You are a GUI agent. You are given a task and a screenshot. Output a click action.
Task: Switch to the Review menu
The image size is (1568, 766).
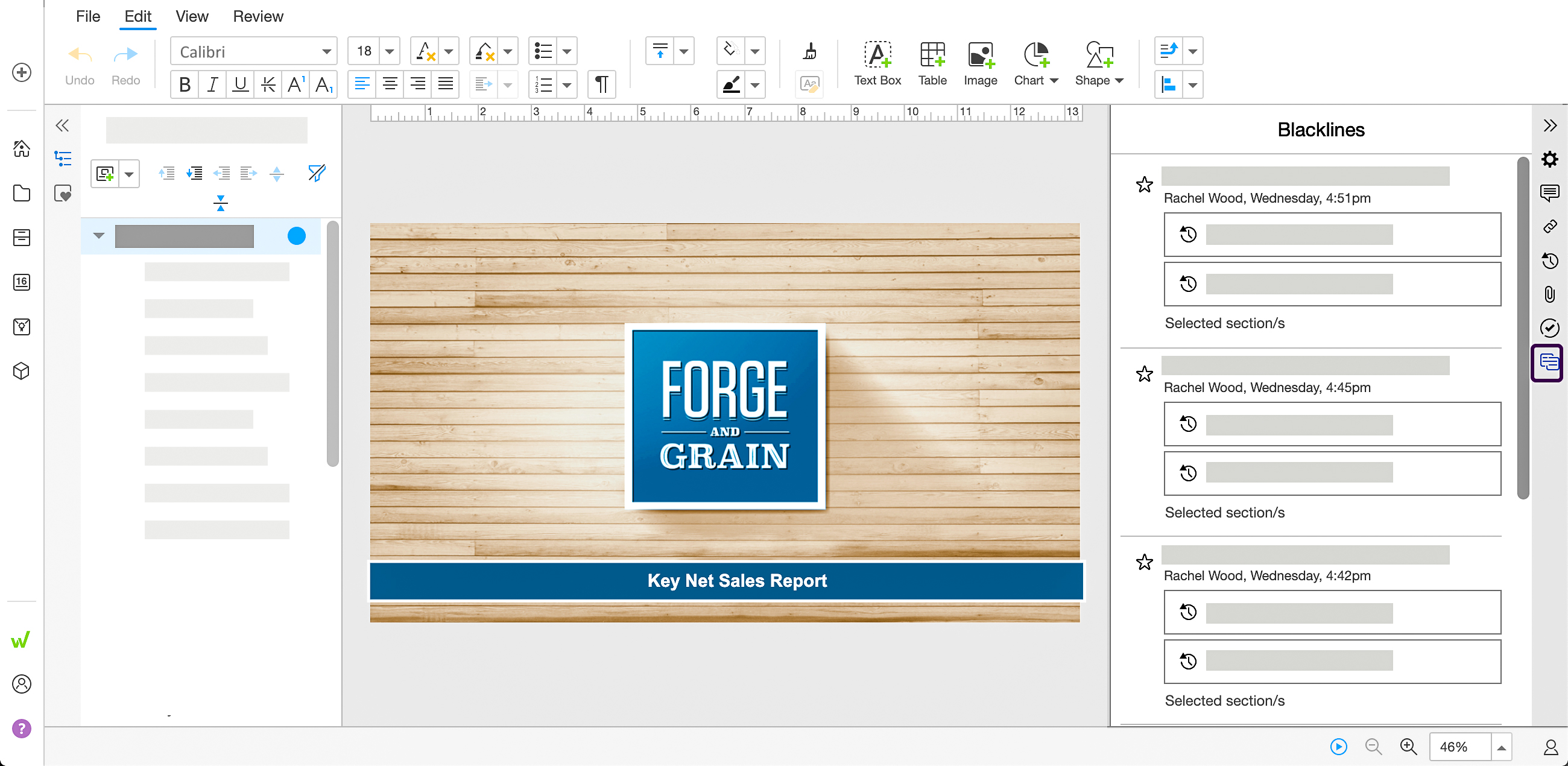258,16
